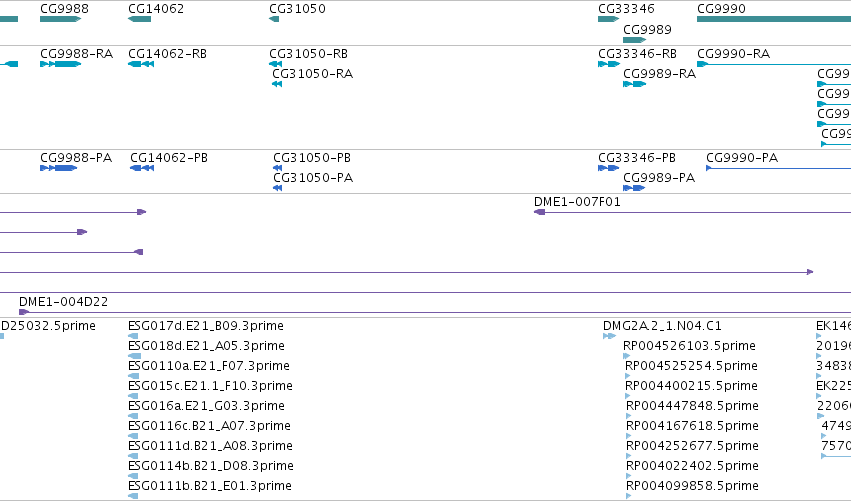Screen dimensions: 851x501
Task: Click EST RP004400215.5prime
Action: [x=691, y=386]
